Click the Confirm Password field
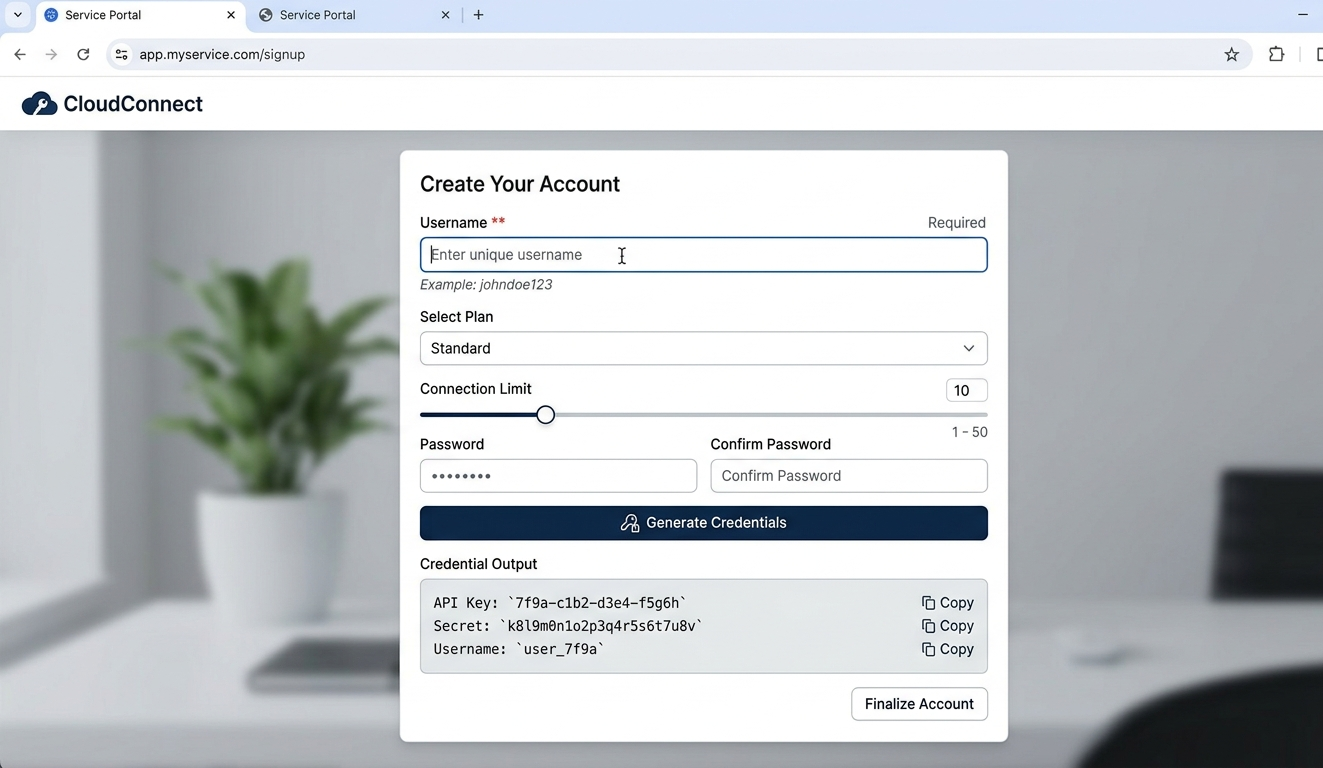Image resolution: width=1323 pixels, height=768 pixels. pos(849,476)
